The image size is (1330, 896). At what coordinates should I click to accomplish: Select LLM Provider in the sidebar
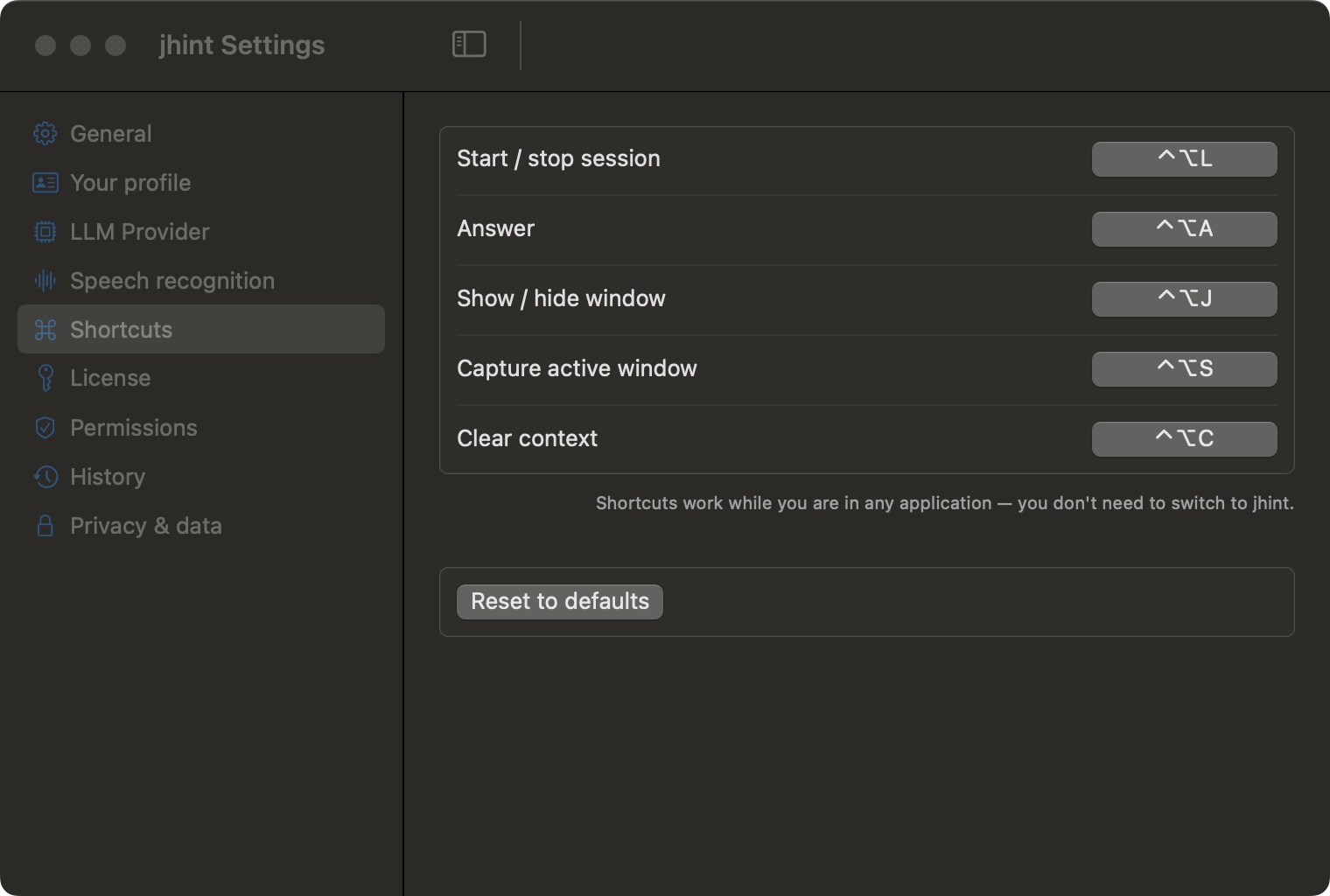point(201,232)
